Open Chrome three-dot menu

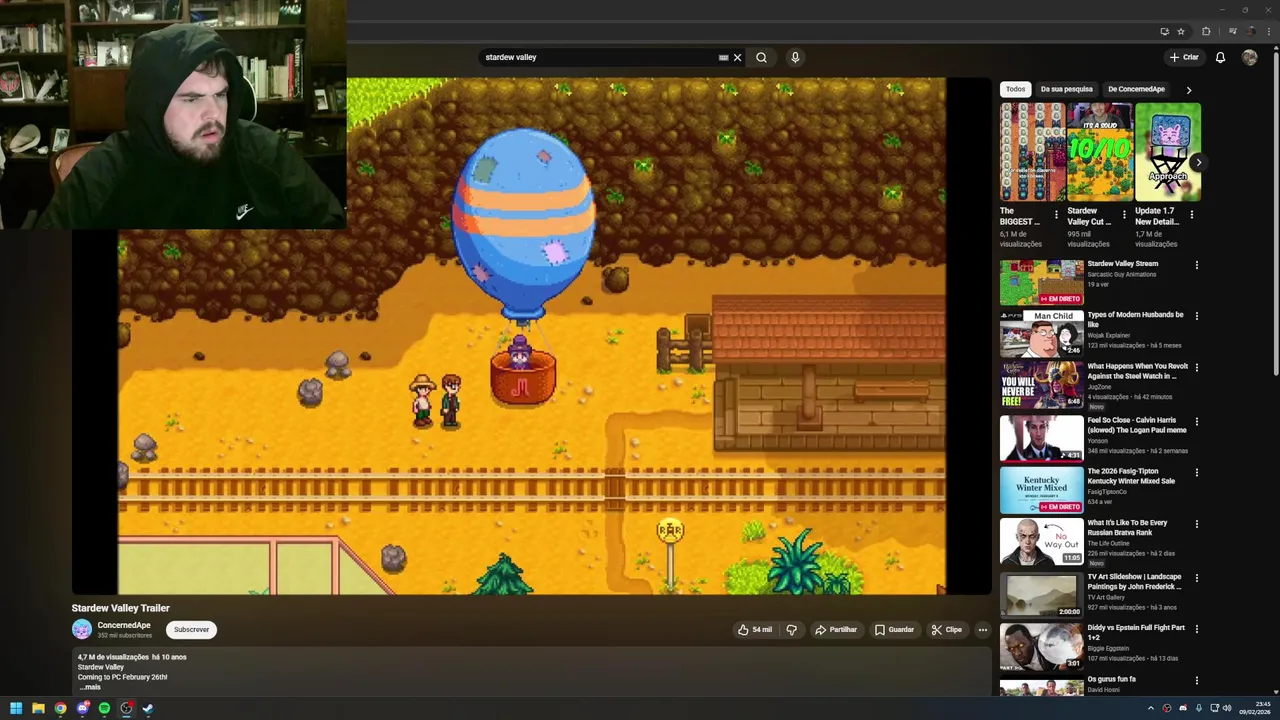tap(1269, 31)
